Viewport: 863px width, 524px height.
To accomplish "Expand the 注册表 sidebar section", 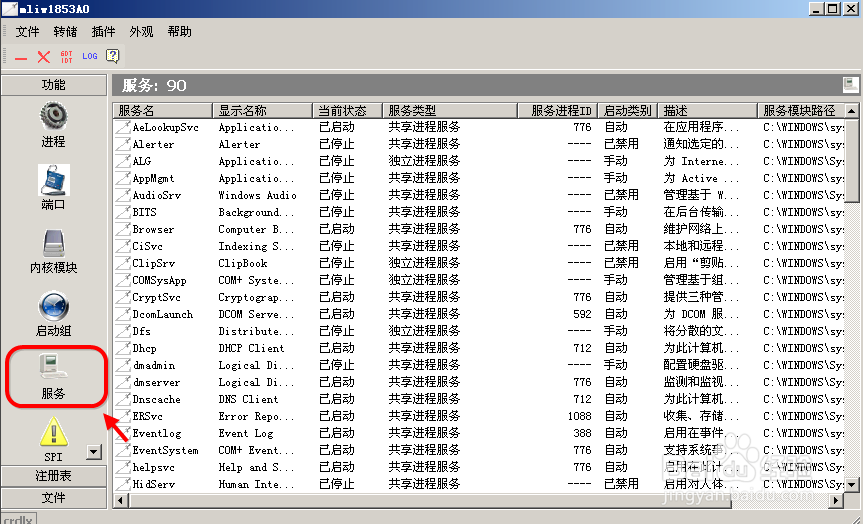I will click(53, 476).
